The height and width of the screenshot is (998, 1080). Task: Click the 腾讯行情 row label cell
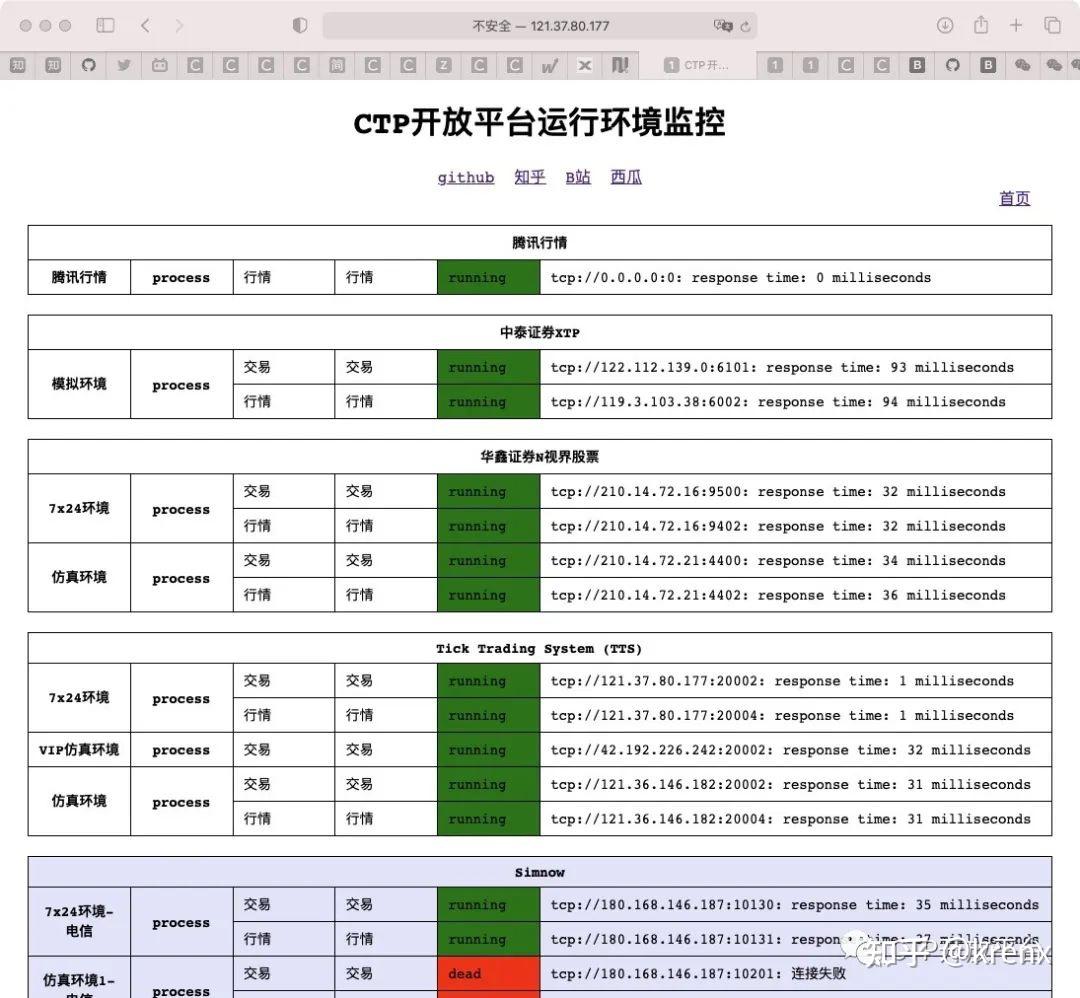pyautogui.click(x=79, y=277)
